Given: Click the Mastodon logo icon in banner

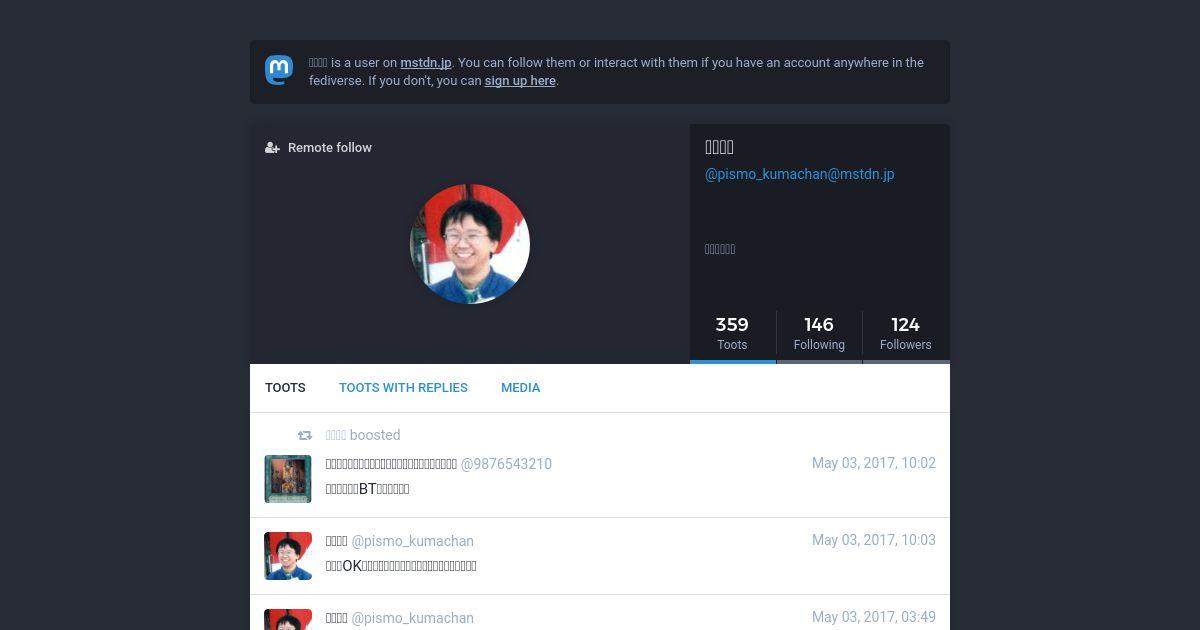Looking at the screenshot, I should [279, 70].
